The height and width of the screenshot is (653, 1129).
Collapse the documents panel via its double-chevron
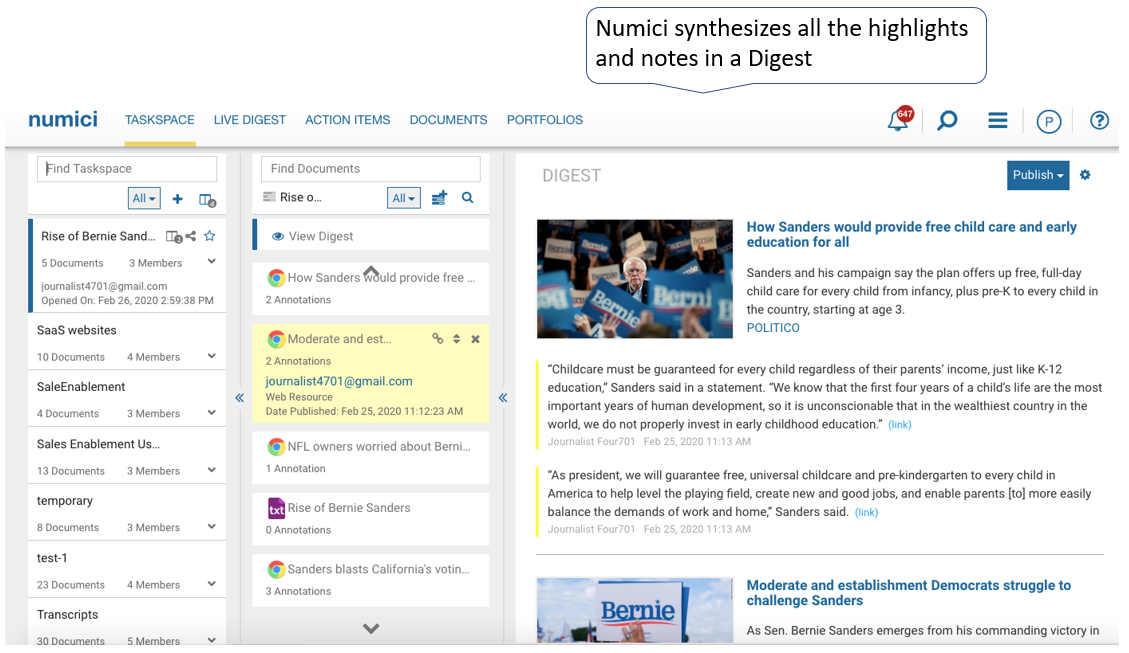pyautogui.click(x=503, y=397)
